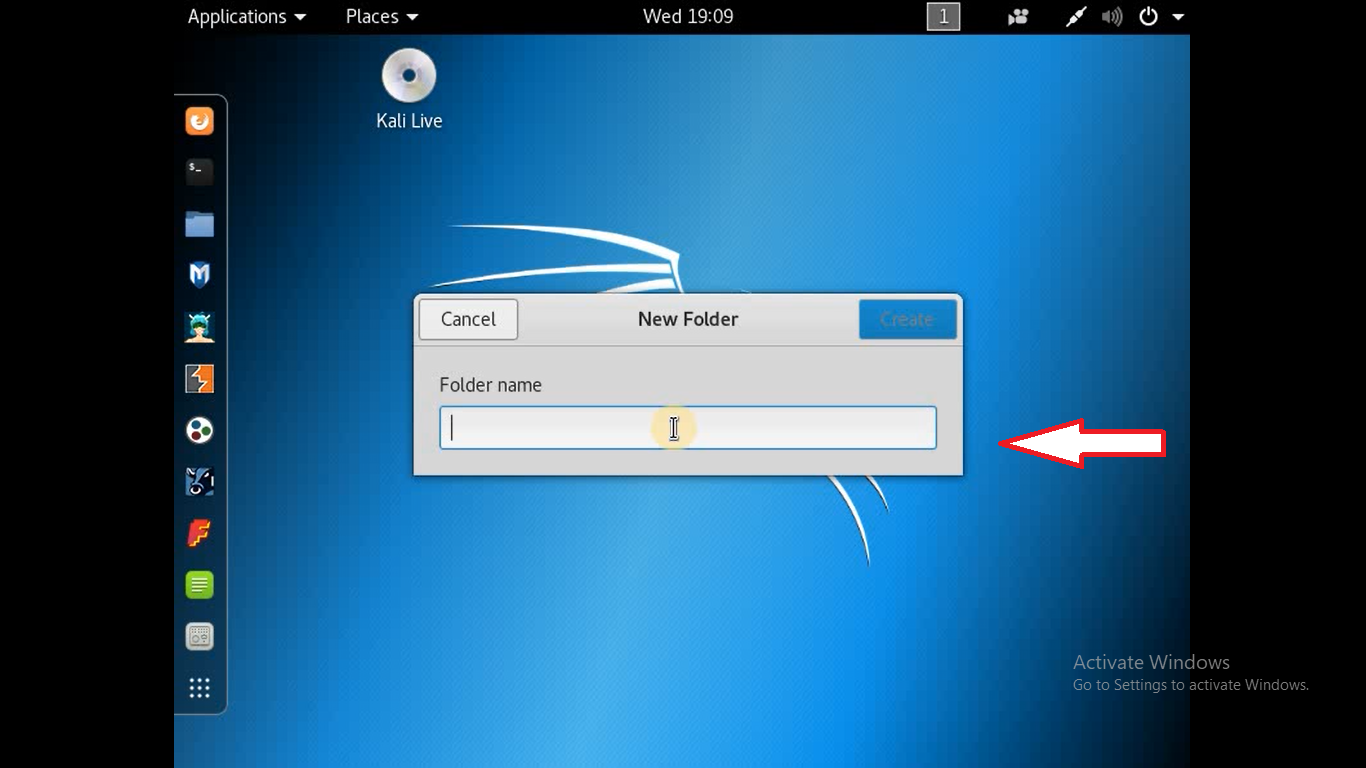
Task: Open the Terminal from the dock
Action: pos(200,172)
